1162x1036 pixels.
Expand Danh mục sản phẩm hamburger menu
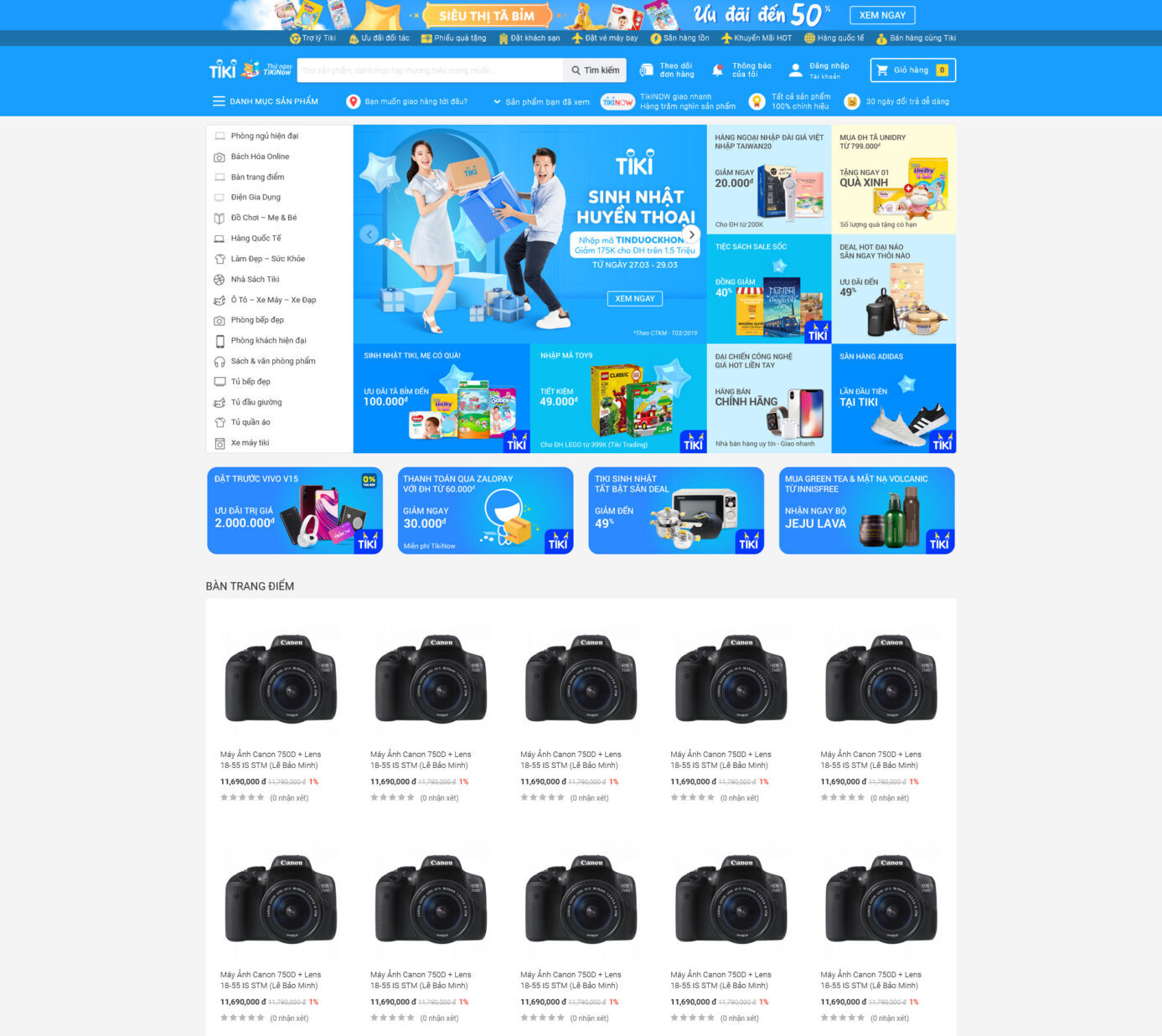click(265, 101)
